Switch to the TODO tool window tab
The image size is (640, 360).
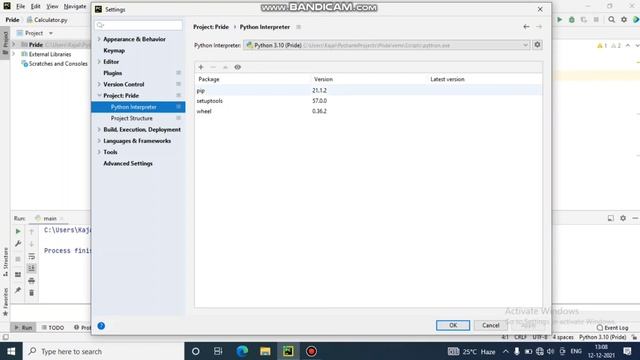pos(53,327)
